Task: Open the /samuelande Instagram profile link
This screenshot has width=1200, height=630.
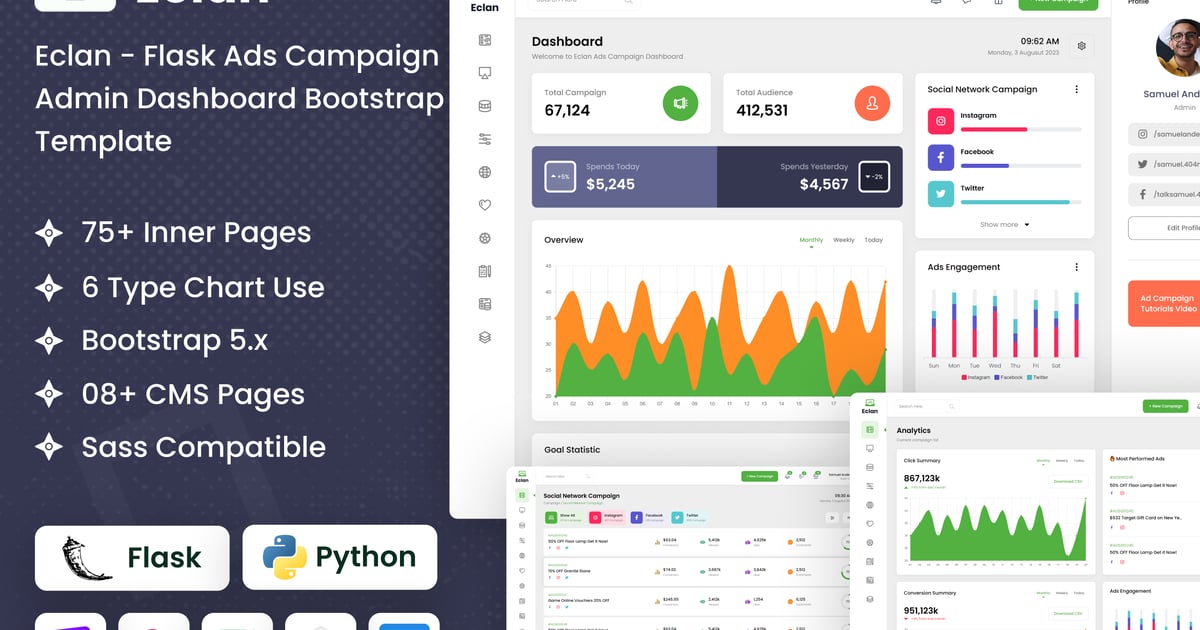Action: pyautogui.click(x=1164, y=134)
